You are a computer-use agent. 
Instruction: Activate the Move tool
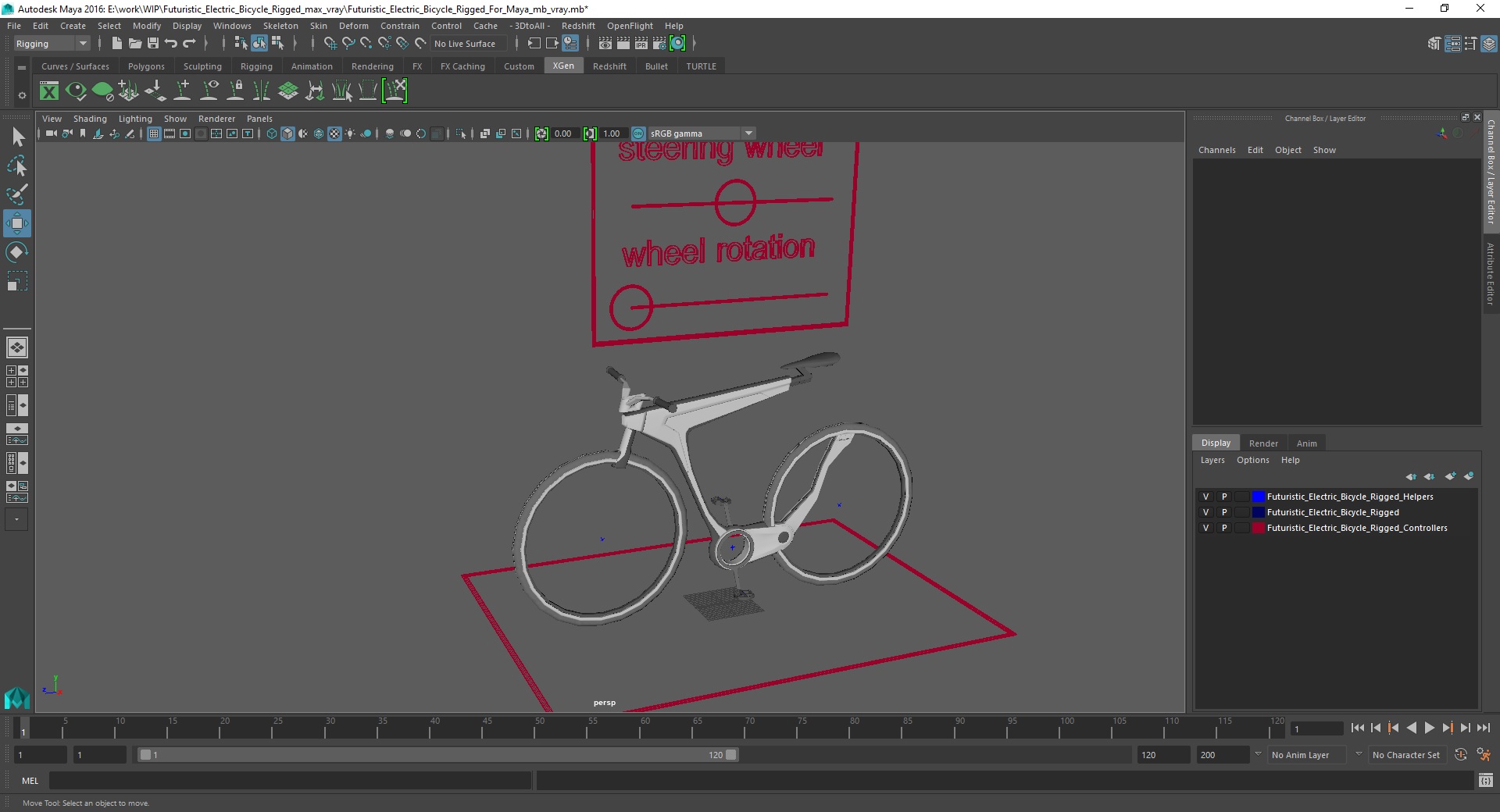click(17, 223)
